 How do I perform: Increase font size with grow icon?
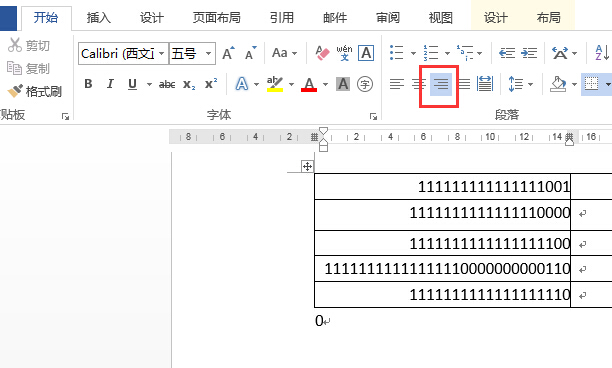coord(228,53)
